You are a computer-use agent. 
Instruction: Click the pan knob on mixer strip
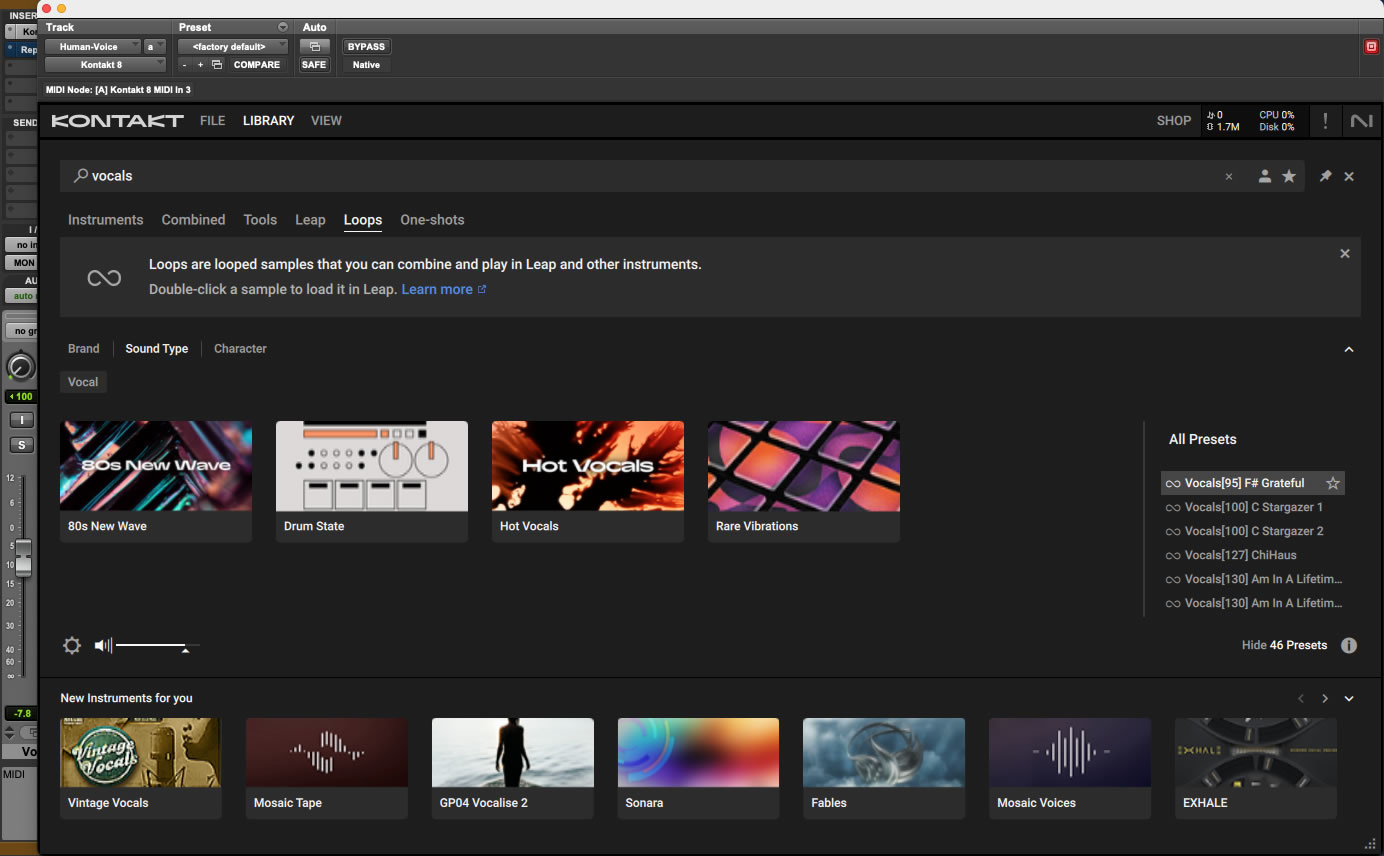click(x=19, y=367)
